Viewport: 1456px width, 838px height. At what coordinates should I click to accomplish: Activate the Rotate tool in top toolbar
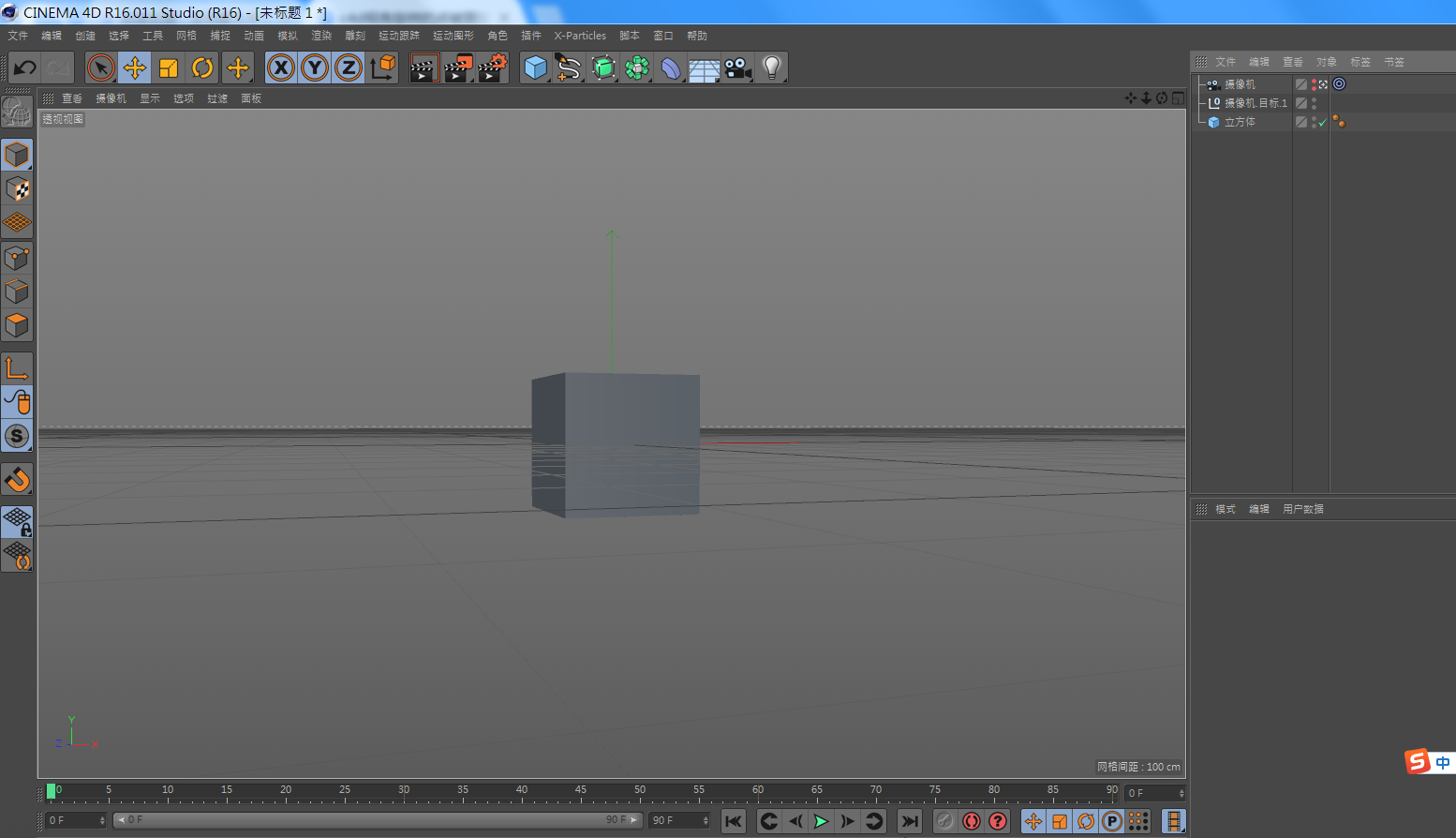(x=202, y=67)
